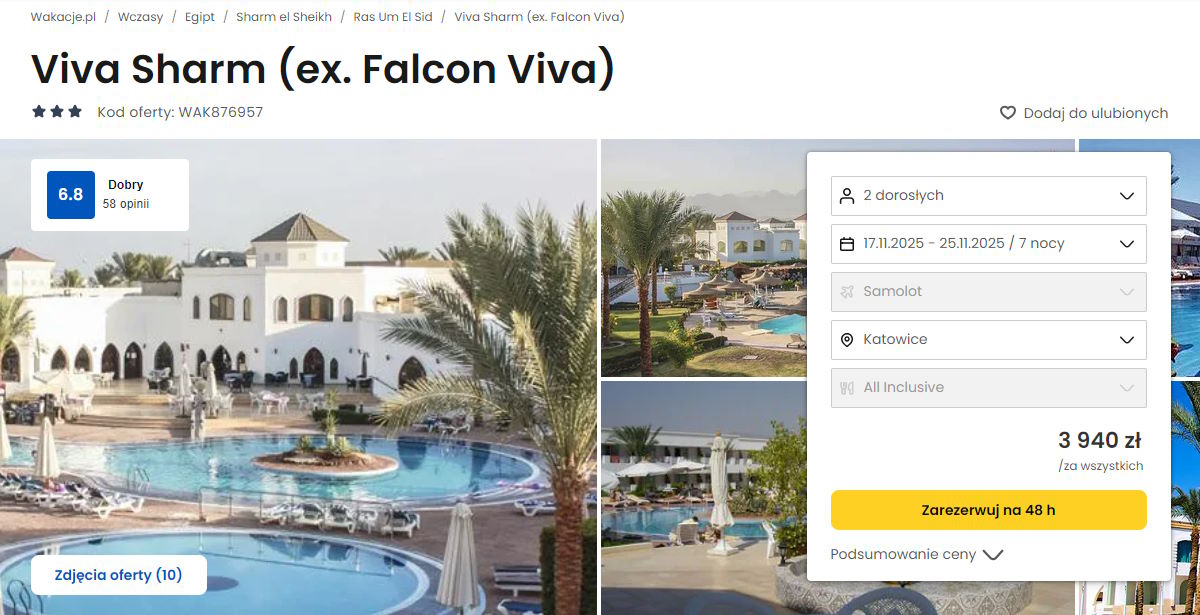Open the All Inclusive board dropdown
1200x615 pixels.
[x=989, y=387]
